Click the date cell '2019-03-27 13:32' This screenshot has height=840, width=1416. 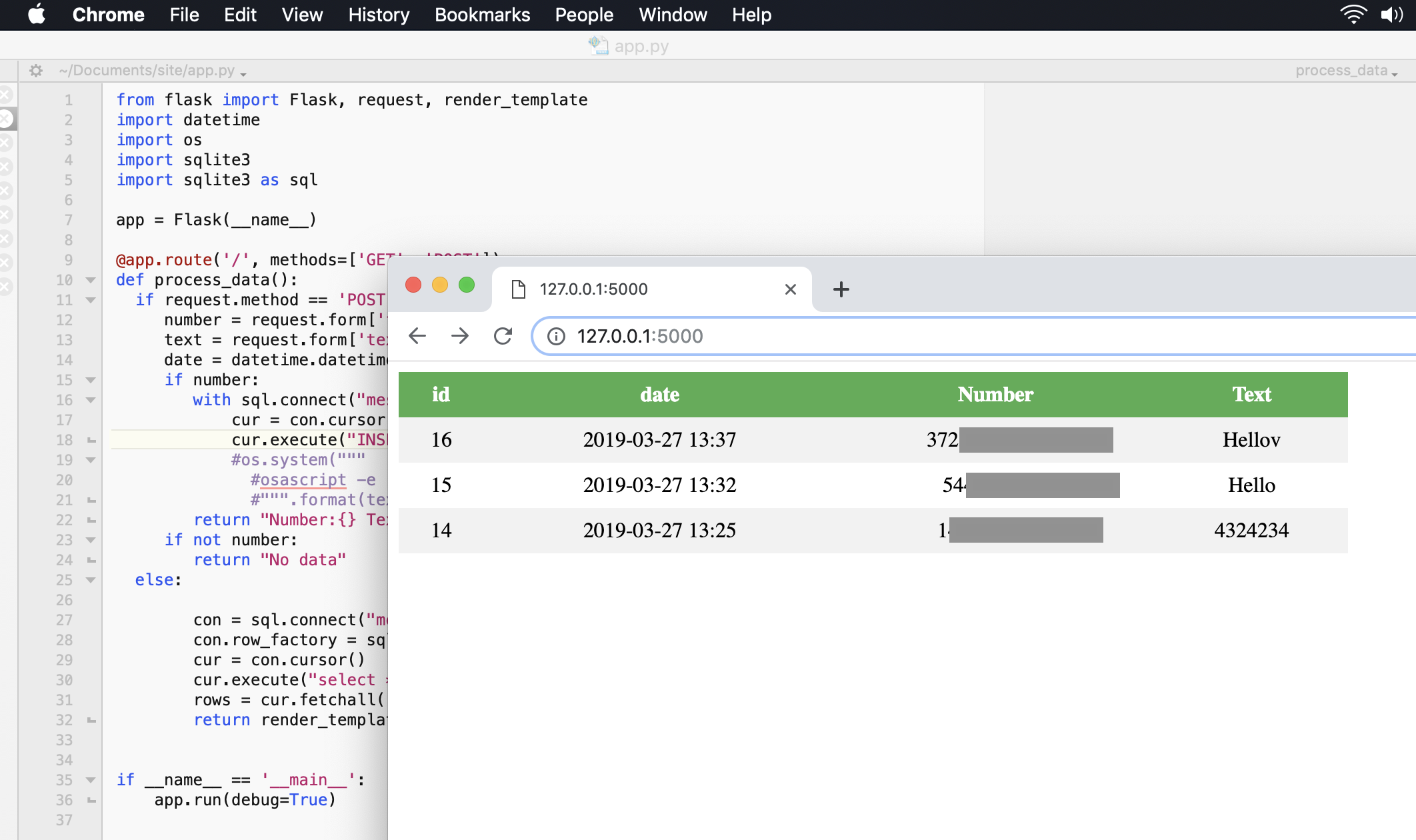659,485
